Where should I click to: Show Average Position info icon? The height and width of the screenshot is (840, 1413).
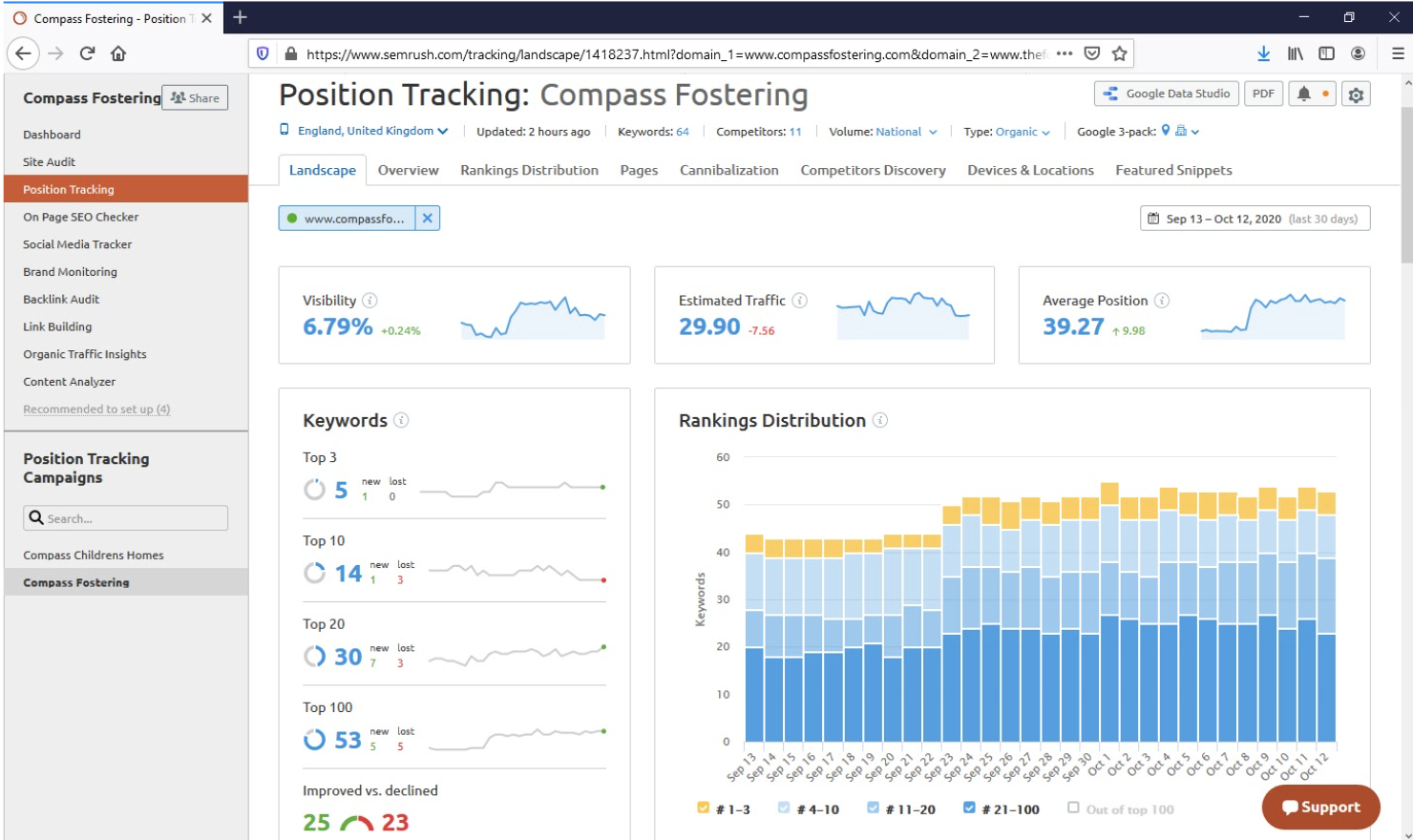pyautogui.click(x=1162, y=301)
